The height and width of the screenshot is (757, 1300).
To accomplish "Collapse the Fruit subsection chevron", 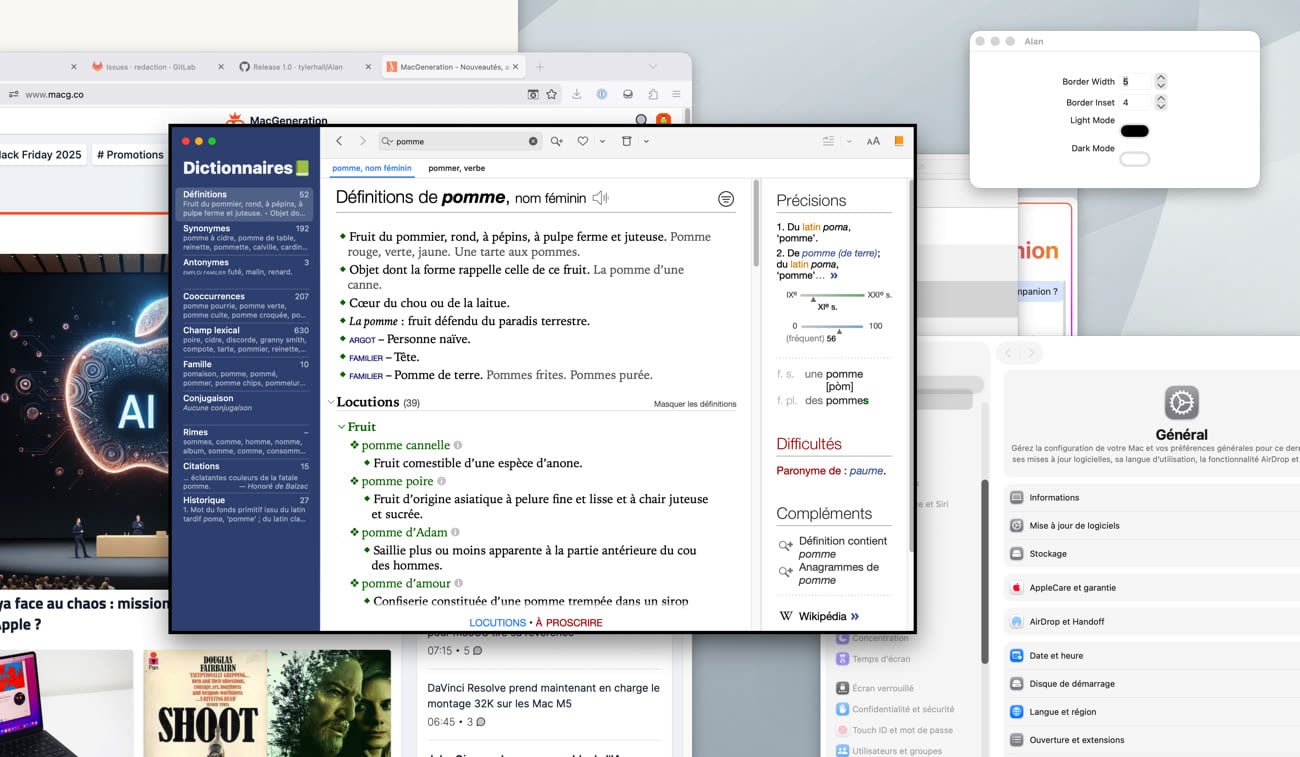I will [x=341, y=427].
